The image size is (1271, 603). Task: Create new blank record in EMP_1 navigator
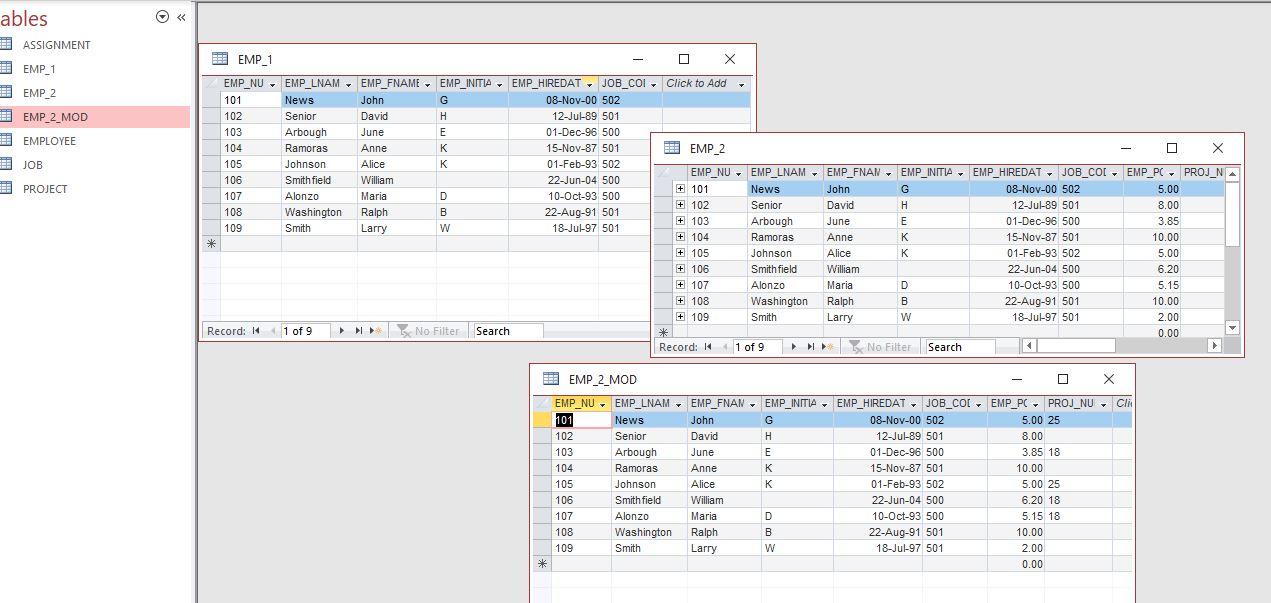[376, 331]
